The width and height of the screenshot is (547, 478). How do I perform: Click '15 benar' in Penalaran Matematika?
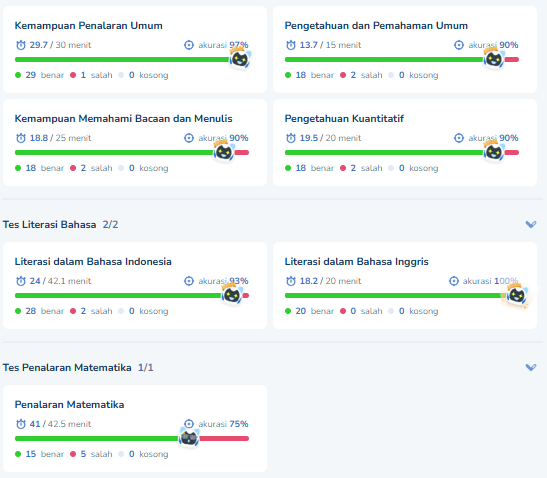coord(45,454)
